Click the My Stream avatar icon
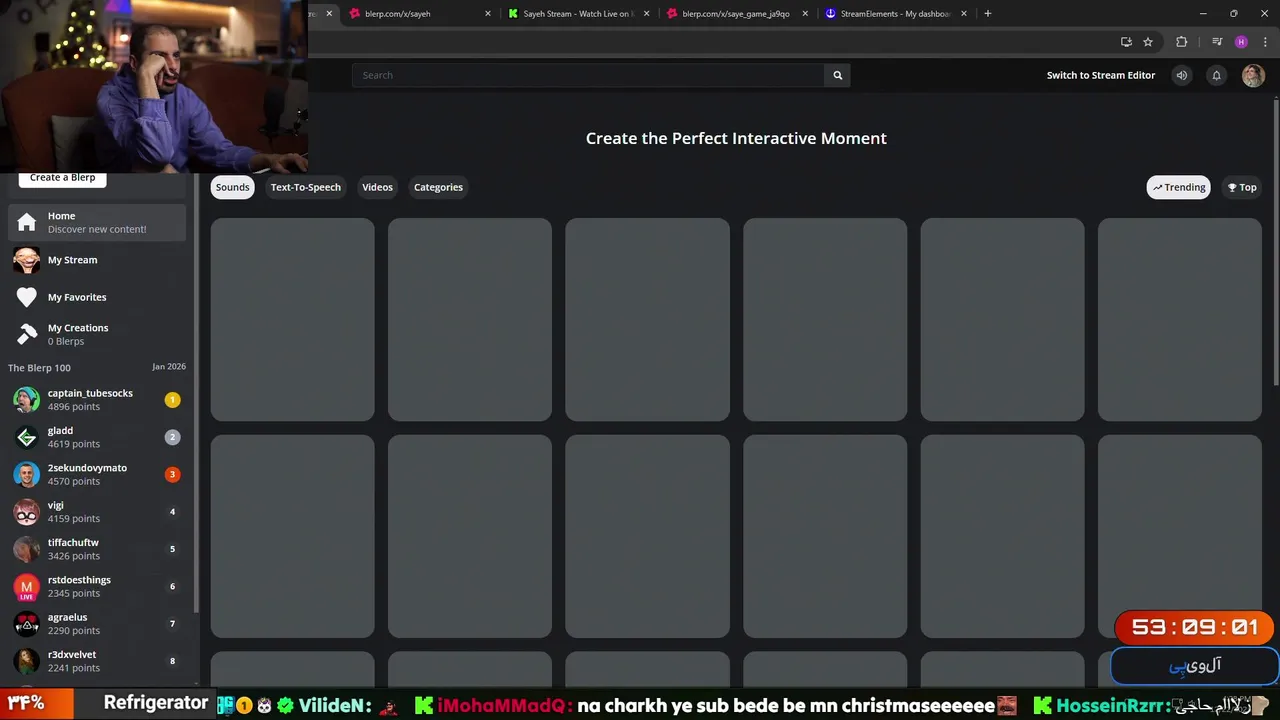1280x720 pixels. tap(27, 260)
